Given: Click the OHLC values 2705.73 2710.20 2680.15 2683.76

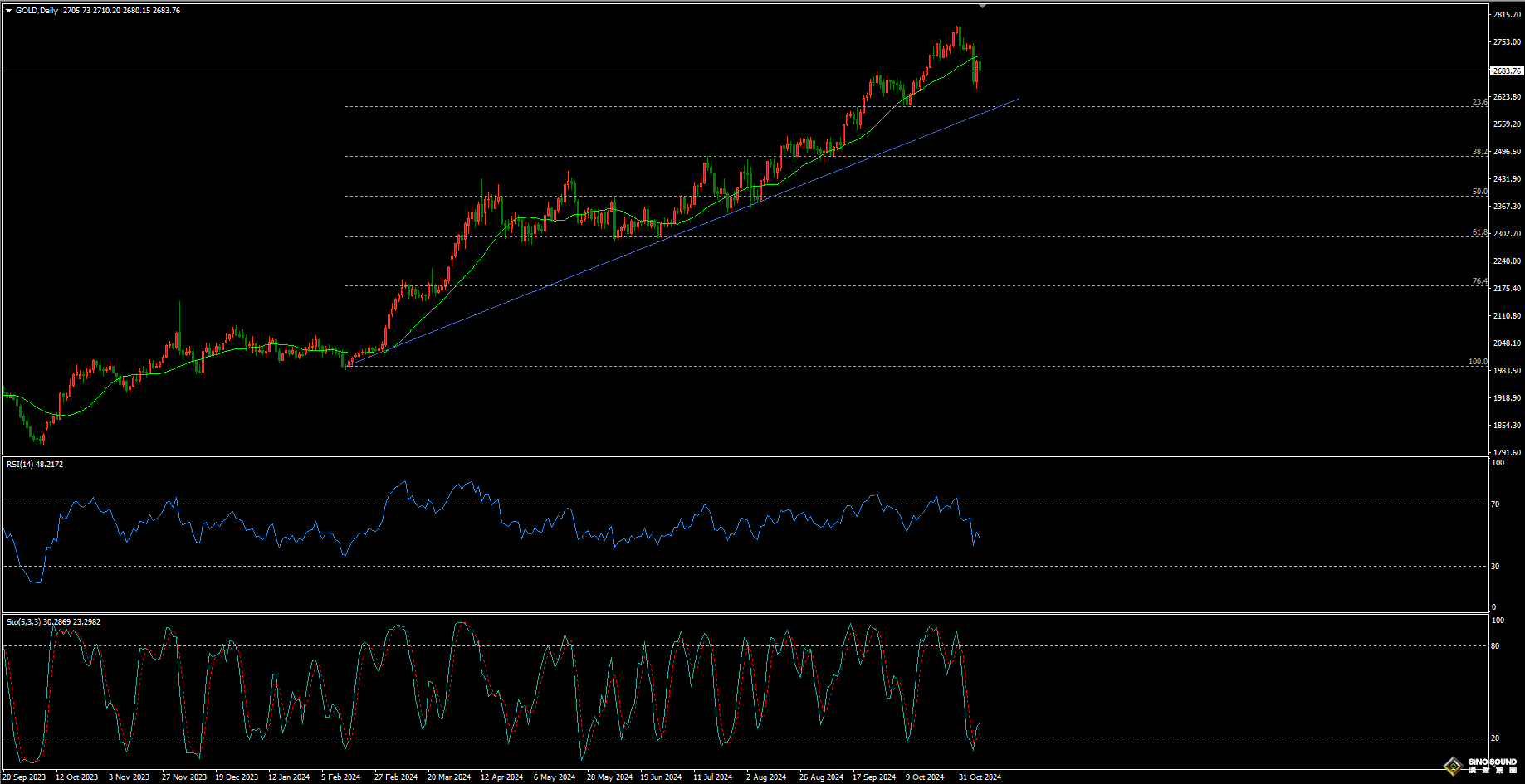Looking at the screenshot, I should tap(121, 11).
